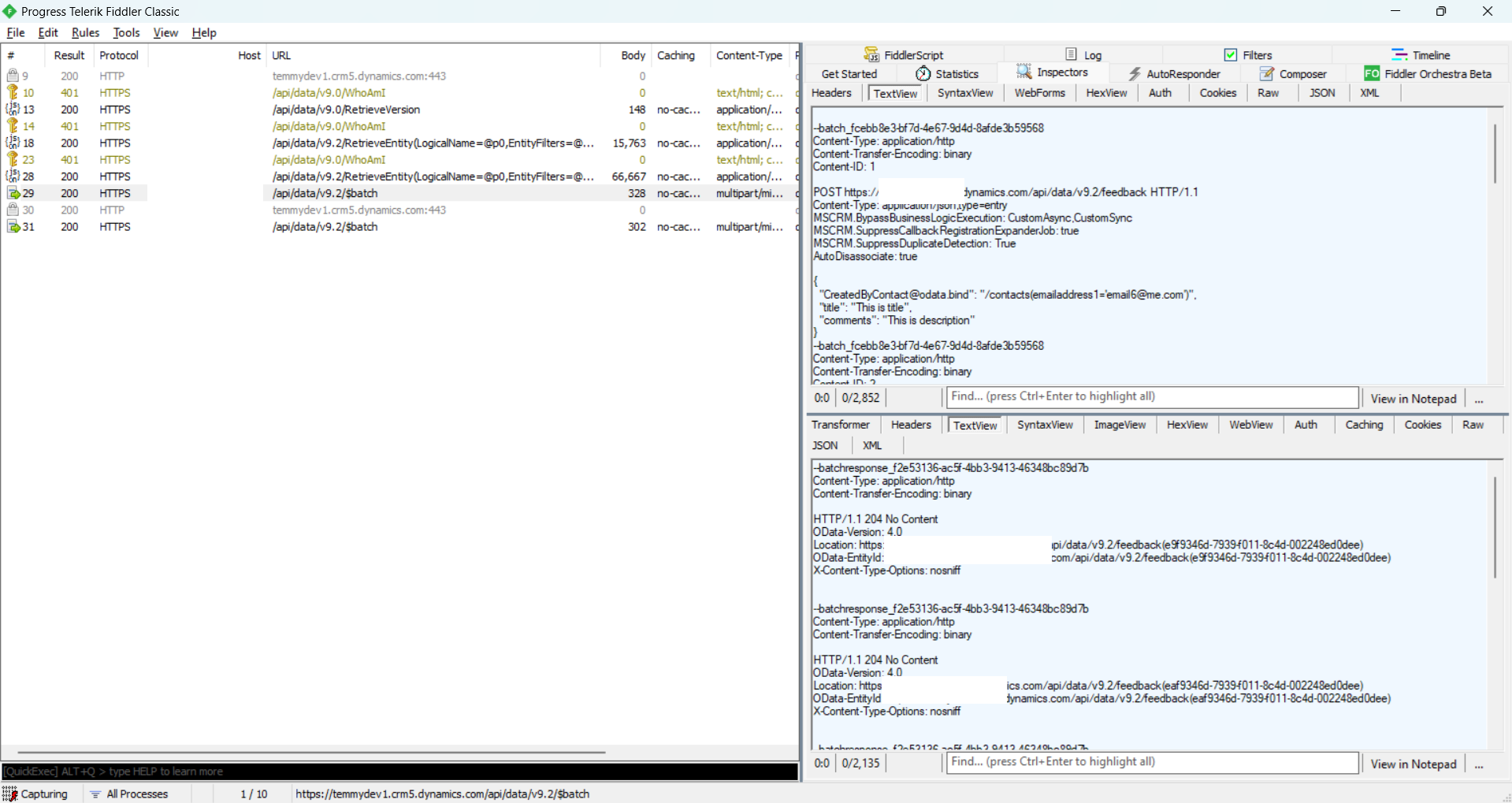Click the Composer pencil icon
Image resolution: width=1512 pixels, height=803 pixels.
[1267, 73]
